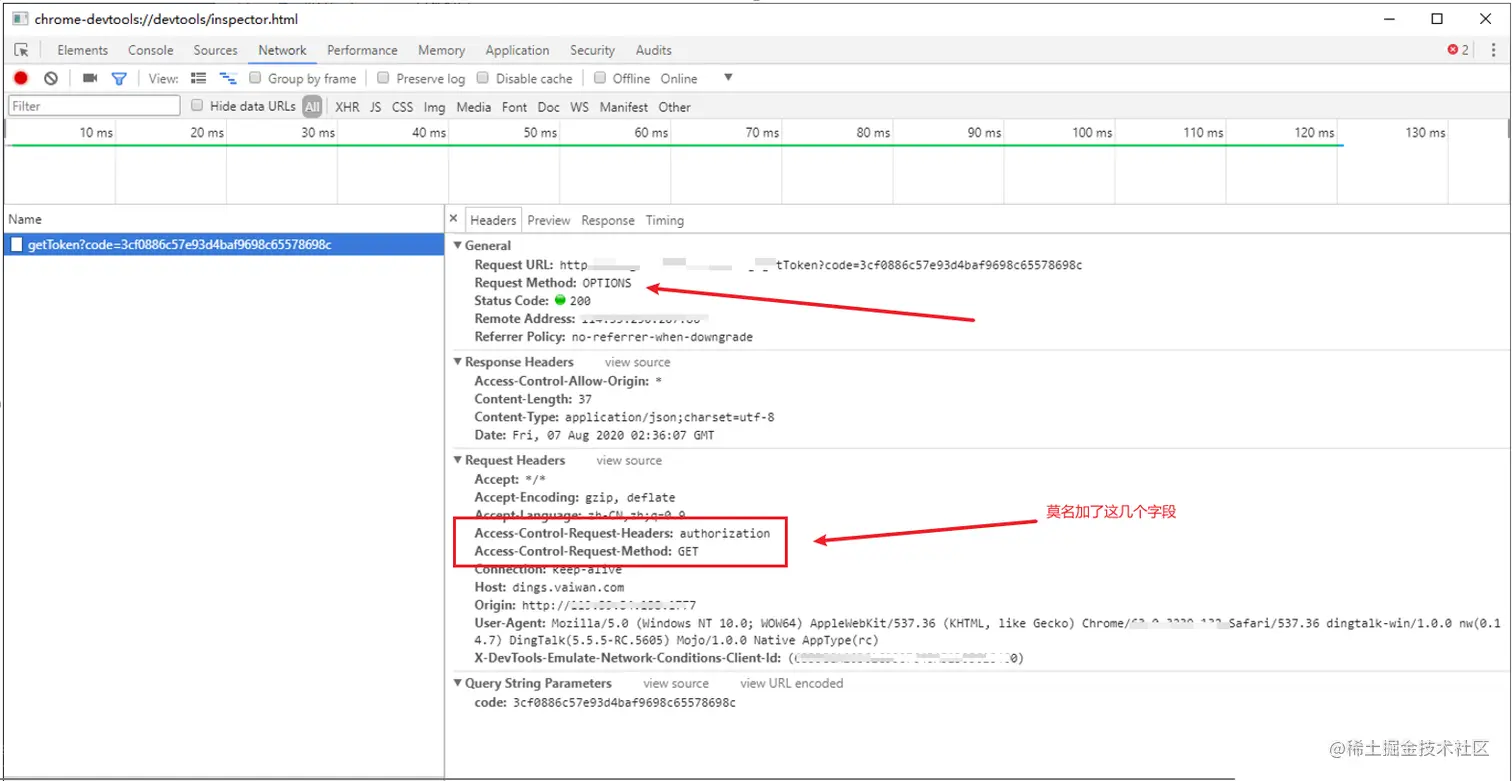This screenshot has width=1512, height=781.
Task: Toggle the blue filter funnel icon
Action: (x=119, y=78)
